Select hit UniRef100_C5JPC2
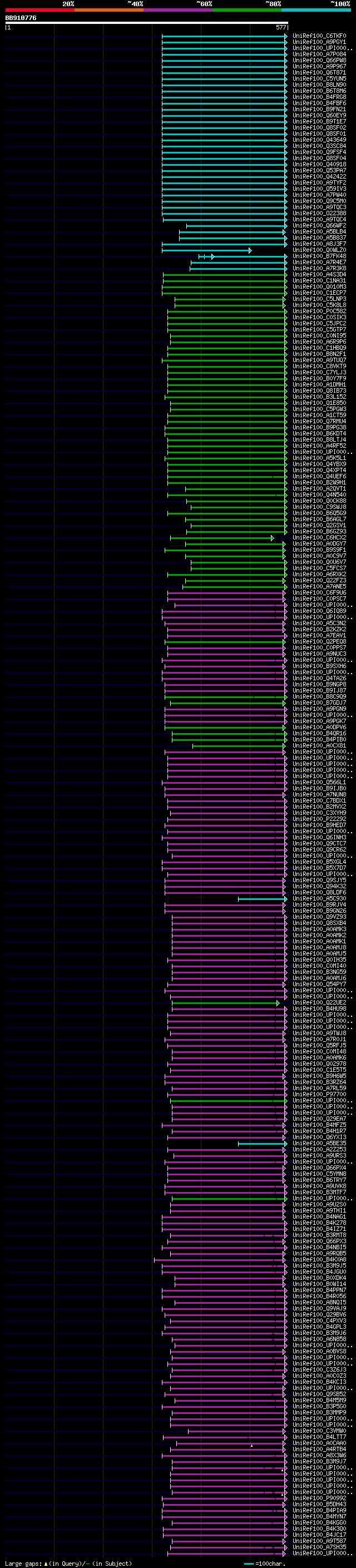The width and height of the screenshot is (356, 1568). click(319, 323)
